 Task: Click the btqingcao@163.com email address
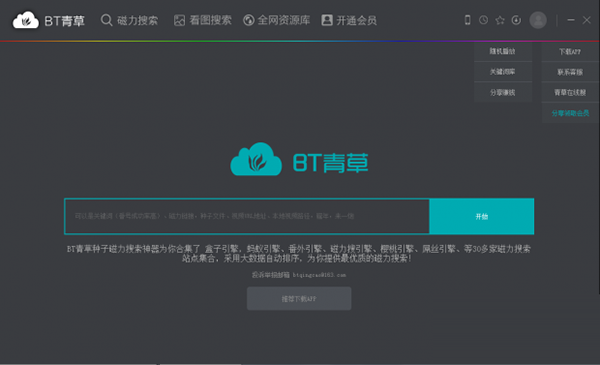[x=320, y=275]
